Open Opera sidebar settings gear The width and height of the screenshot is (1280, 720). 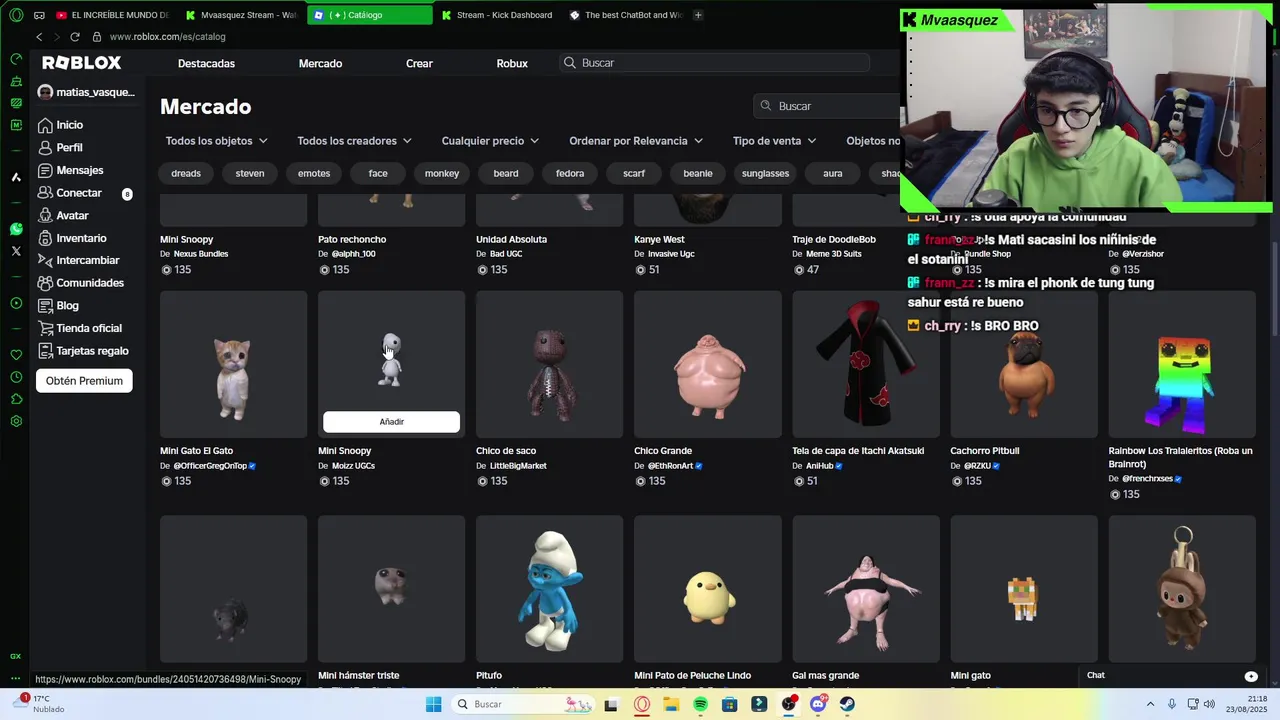click(x=16, y=421)
